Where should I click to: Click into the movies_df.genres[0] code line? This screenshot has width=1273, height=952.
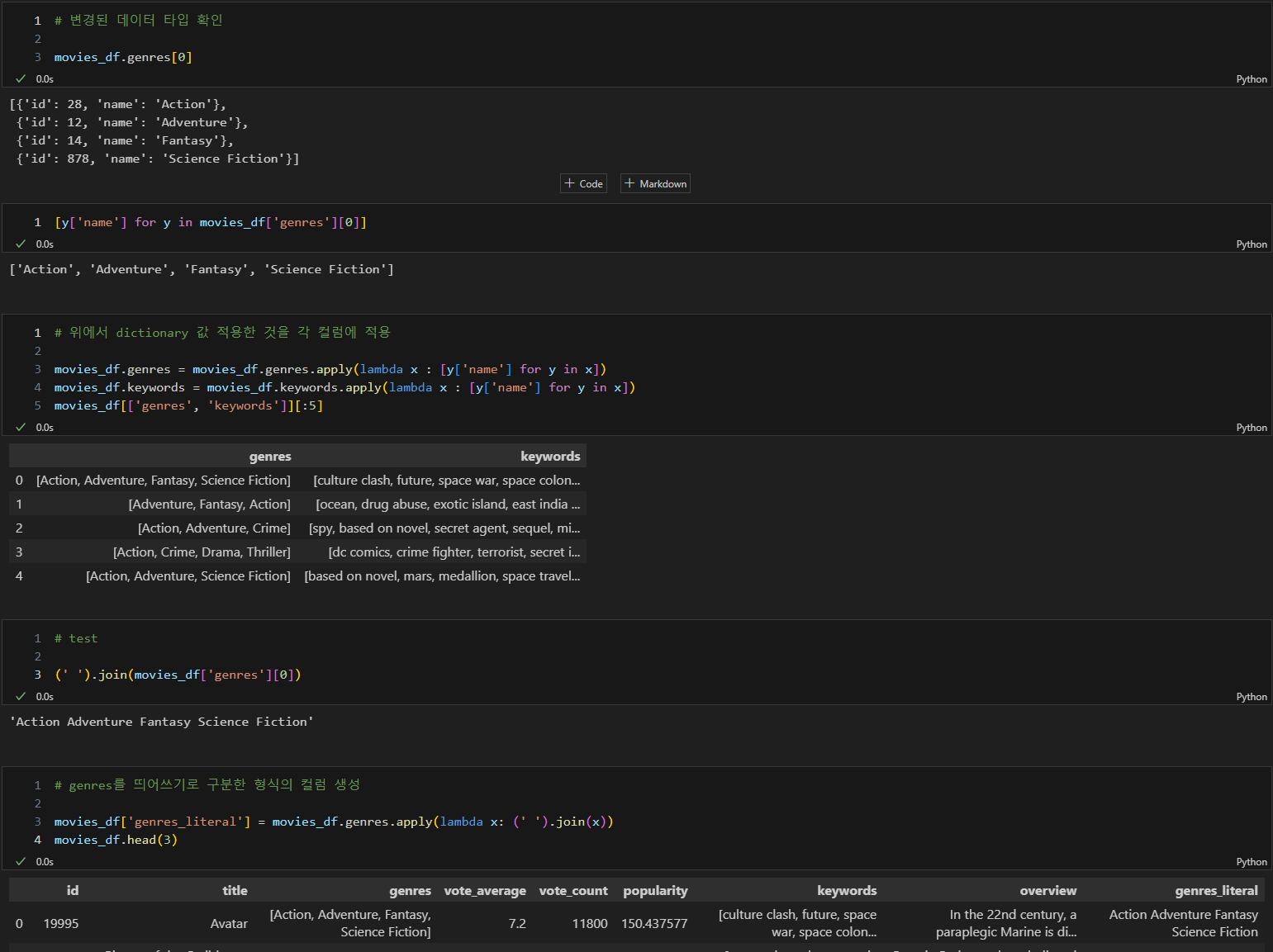123,57
